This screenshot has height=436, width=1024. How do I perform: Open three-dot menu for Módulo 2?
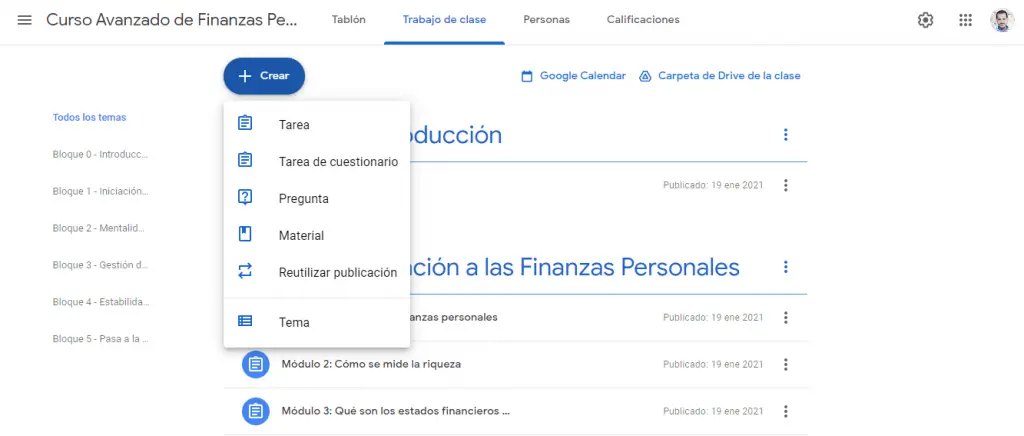786,364
